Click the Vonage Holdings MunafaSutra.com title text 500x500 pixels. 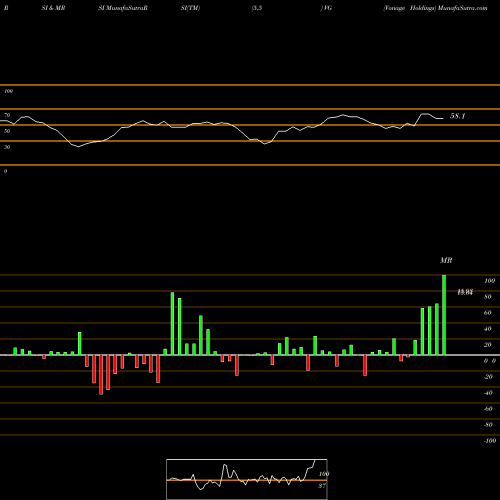(435, 8)
